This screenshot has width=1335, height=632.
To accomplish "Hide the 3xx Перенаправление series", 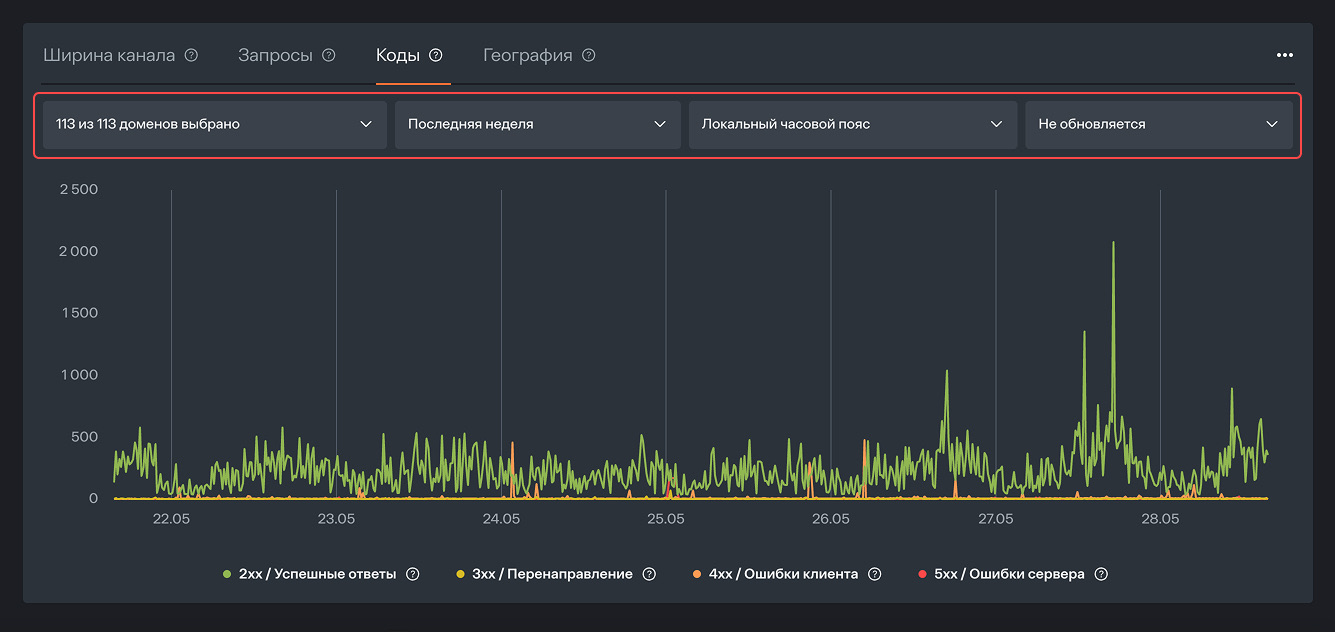I will pyautogui.click(x=551, y=574).
